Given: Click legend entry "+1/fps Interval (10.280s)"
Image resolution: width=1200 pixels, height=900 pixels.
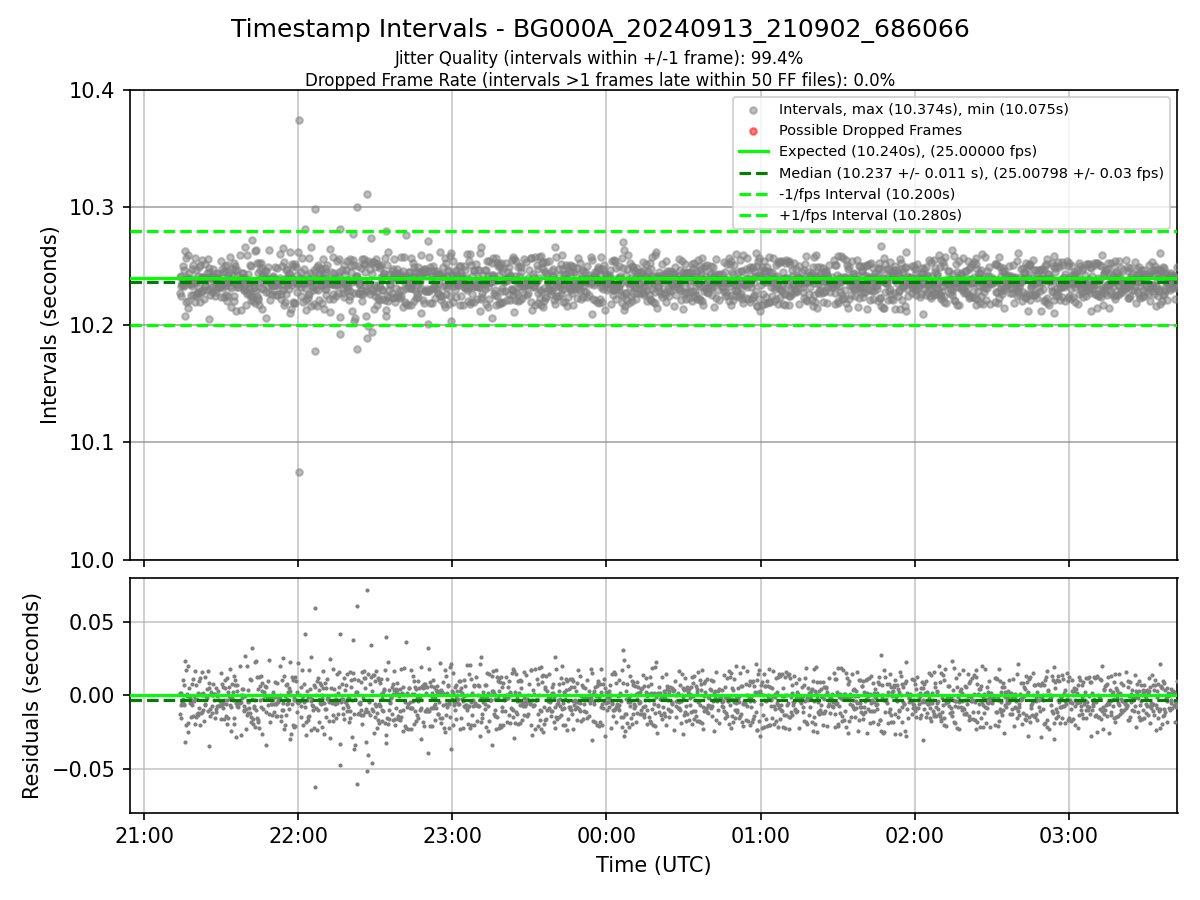Looking at the screenshot, I should pyautogui.click(x=870, y=215).
